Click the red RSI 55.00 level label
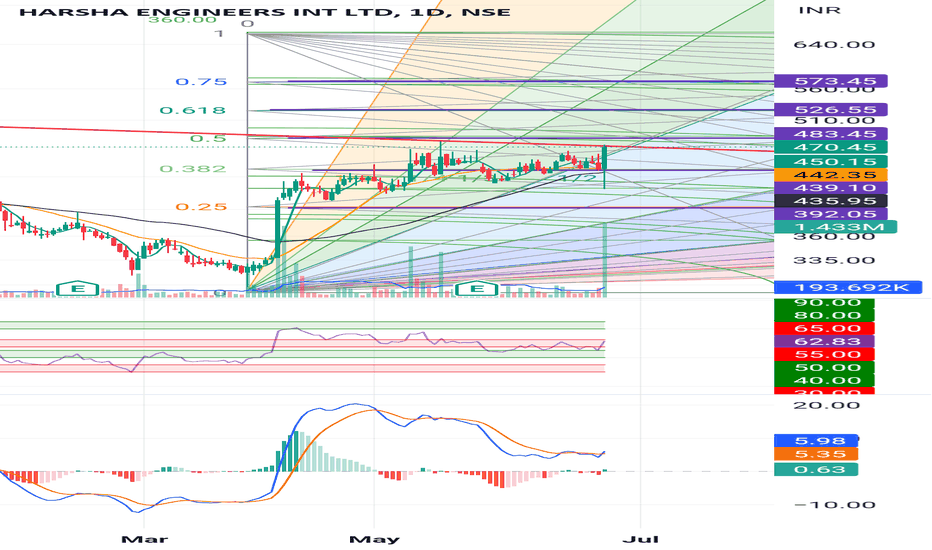The image size is (932, 550). click(x=824, y=355)
